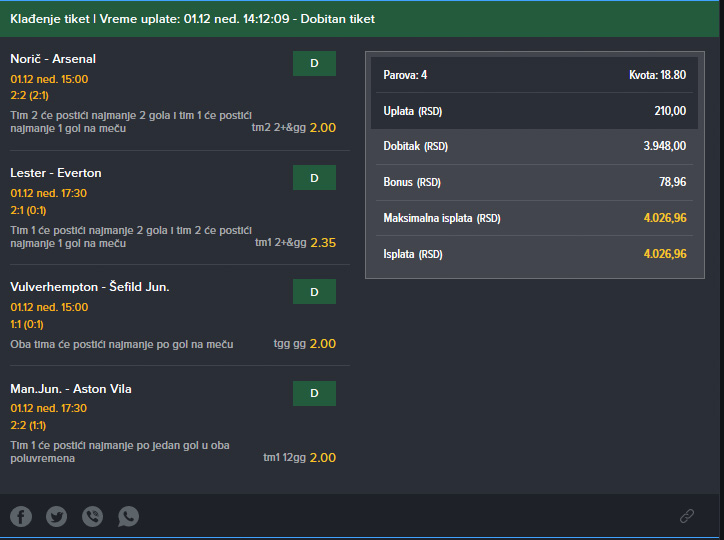The width and height of the screenshot is (724, 540).
Task: Share ticket via WhatsApp icon
Action: point(128,516)
